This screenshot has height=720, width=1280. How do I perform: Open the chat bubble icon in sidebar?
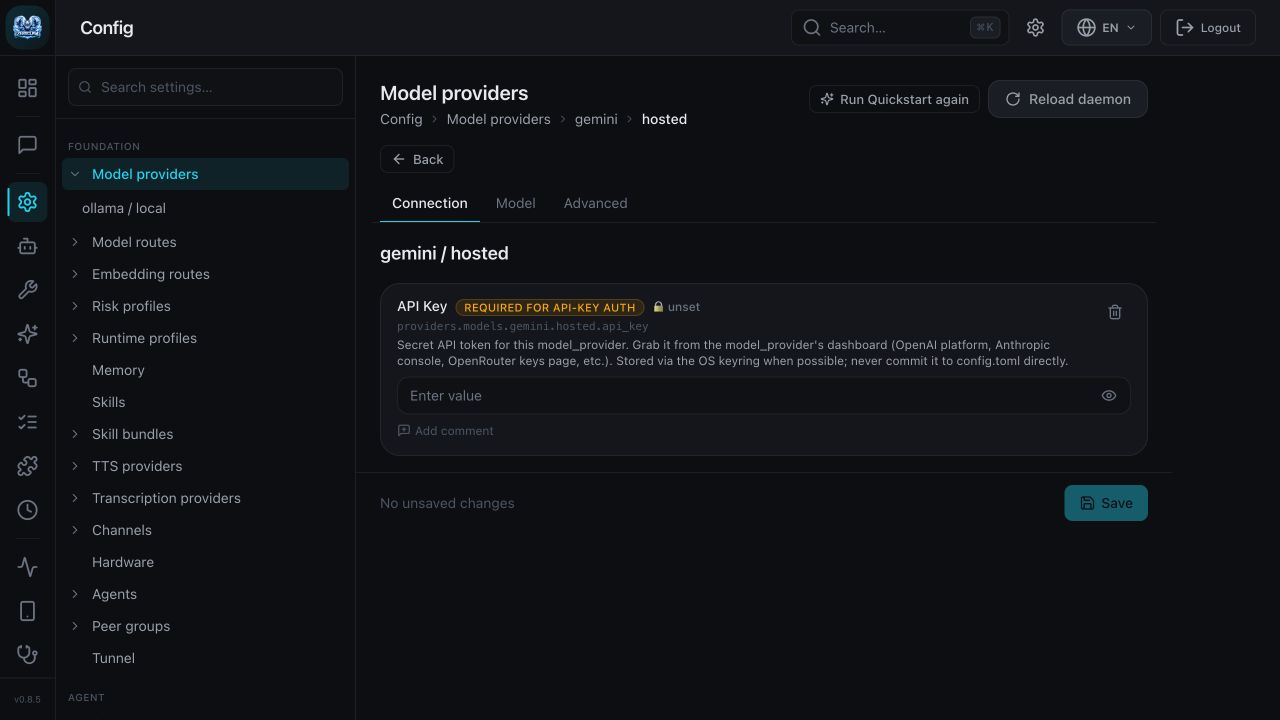click(27, 145)
